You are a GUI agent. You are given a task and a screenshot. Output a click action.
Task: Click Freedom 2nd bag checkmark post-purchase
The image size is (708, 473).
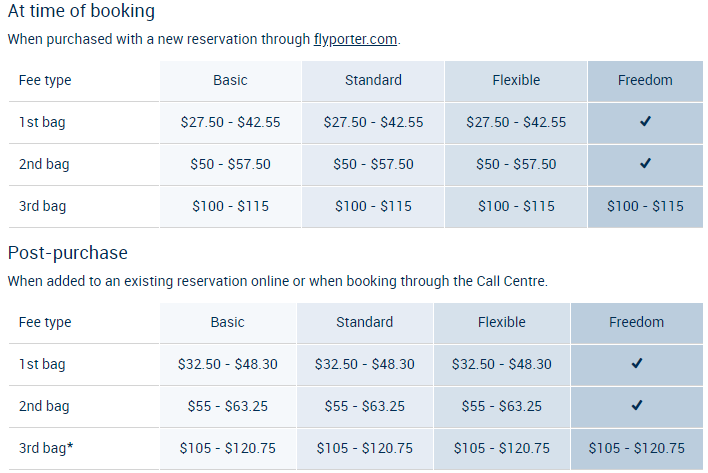637,406
